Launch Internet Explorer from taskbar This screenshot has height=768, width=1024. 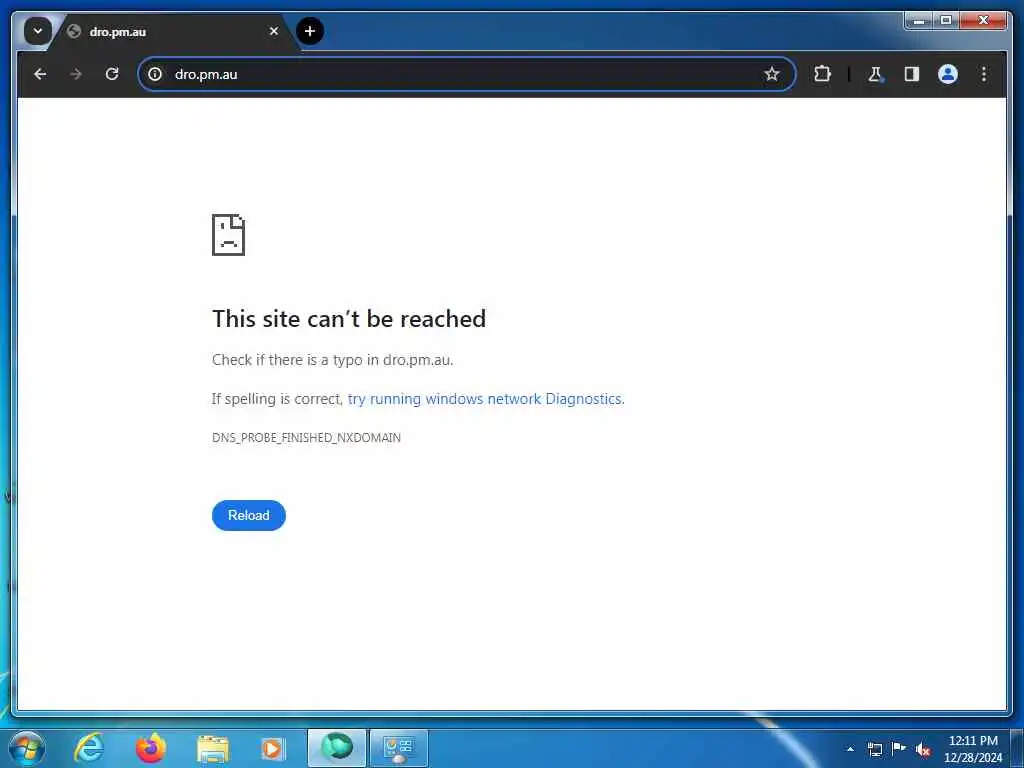(x=89, y=748)
